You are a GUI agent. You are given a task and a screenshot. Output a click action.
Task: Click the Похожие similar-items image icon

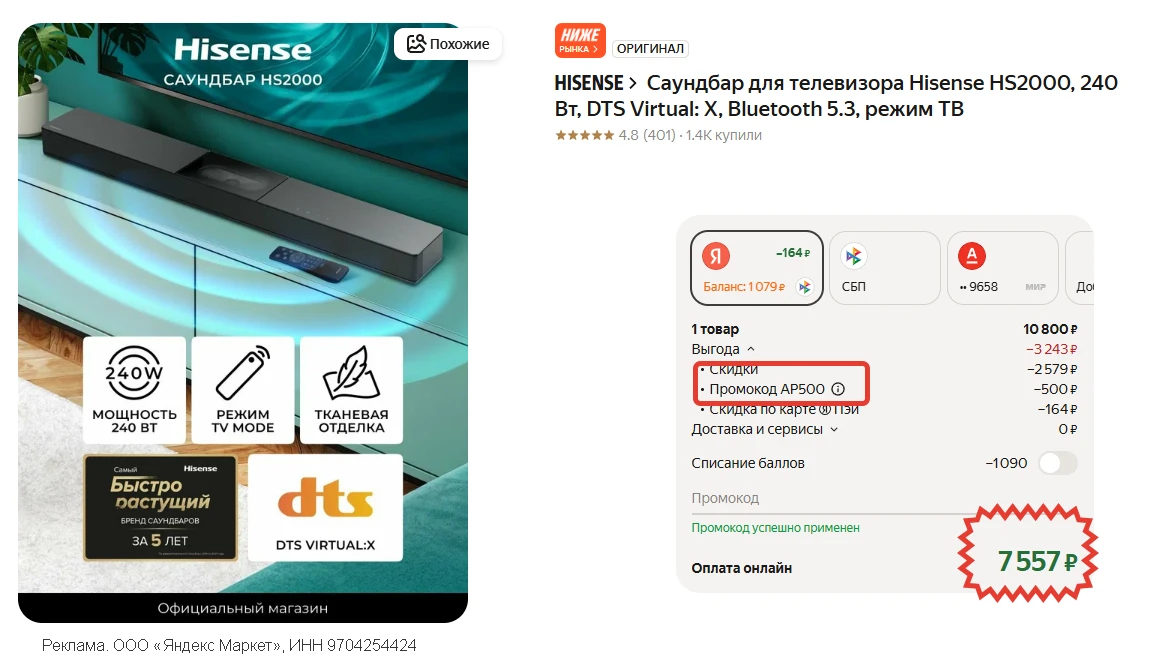click(x=415, y=43)
